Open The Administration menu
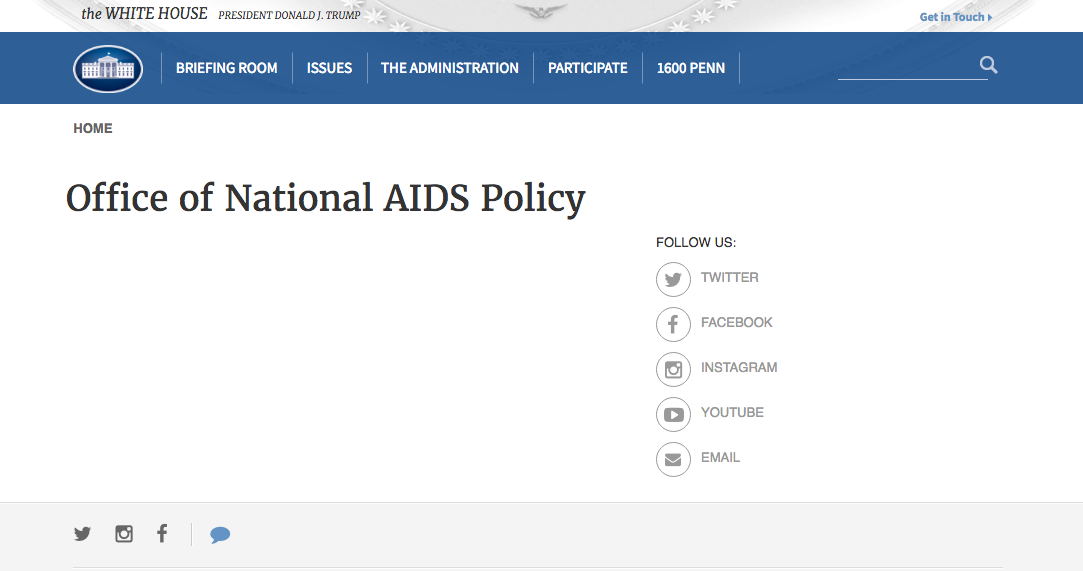The height and width of the screenshot is (571, 1083). point(450,68)
